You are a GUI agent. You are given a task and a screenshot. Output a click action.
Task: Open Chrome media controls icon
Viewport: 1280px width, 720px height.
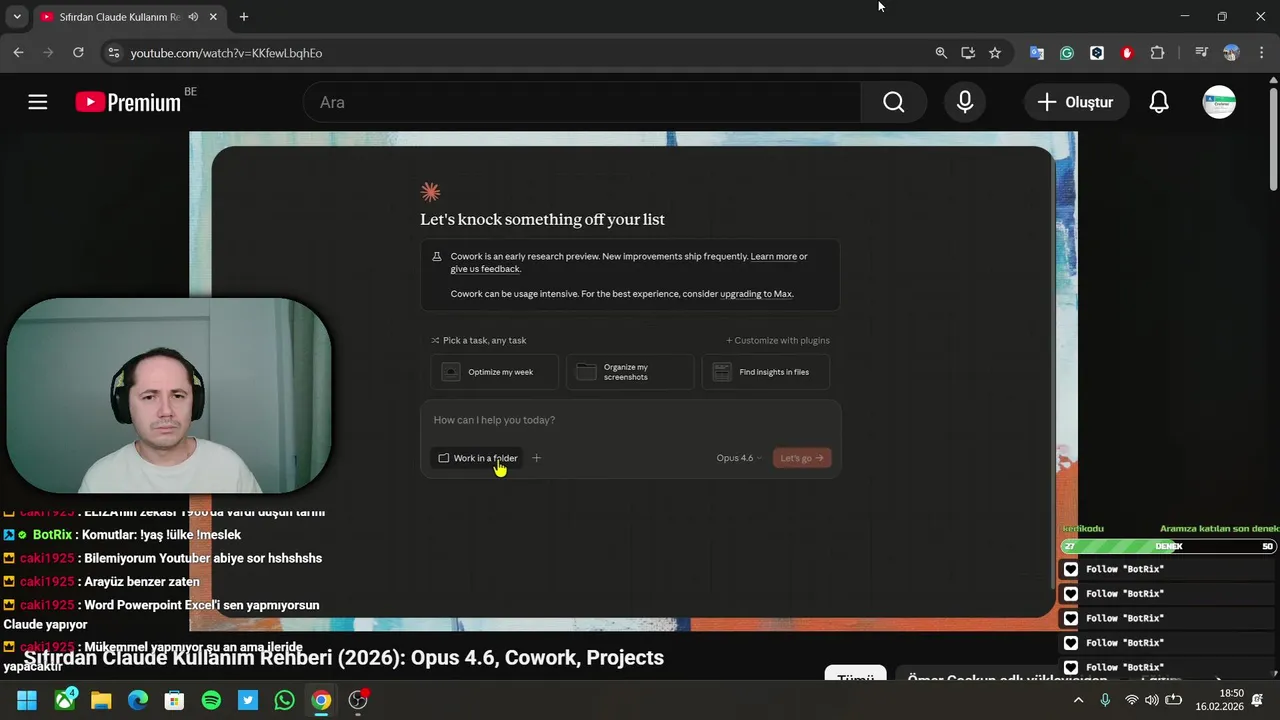(1201, 53)
